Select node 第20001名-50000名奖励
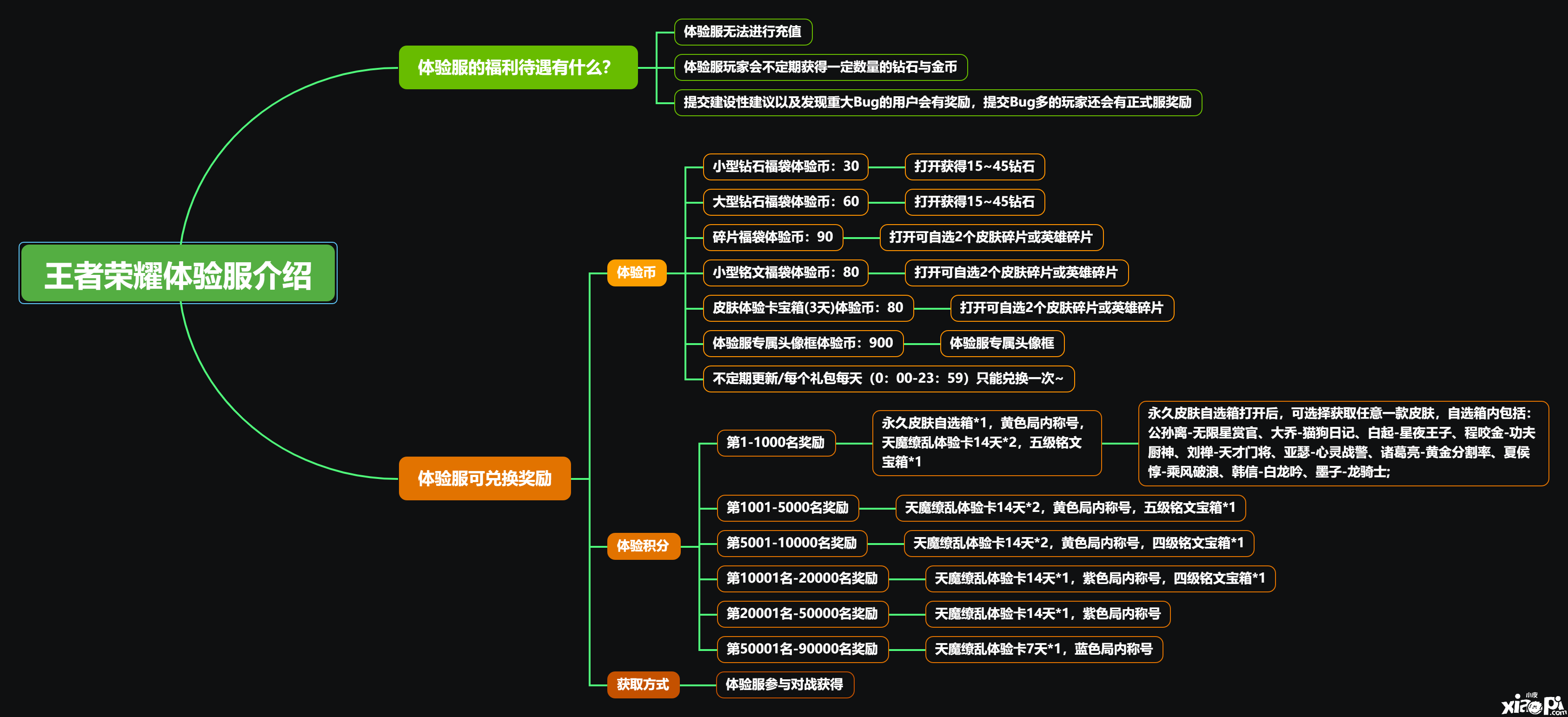The image size is (1568, 717). point(803,613)
